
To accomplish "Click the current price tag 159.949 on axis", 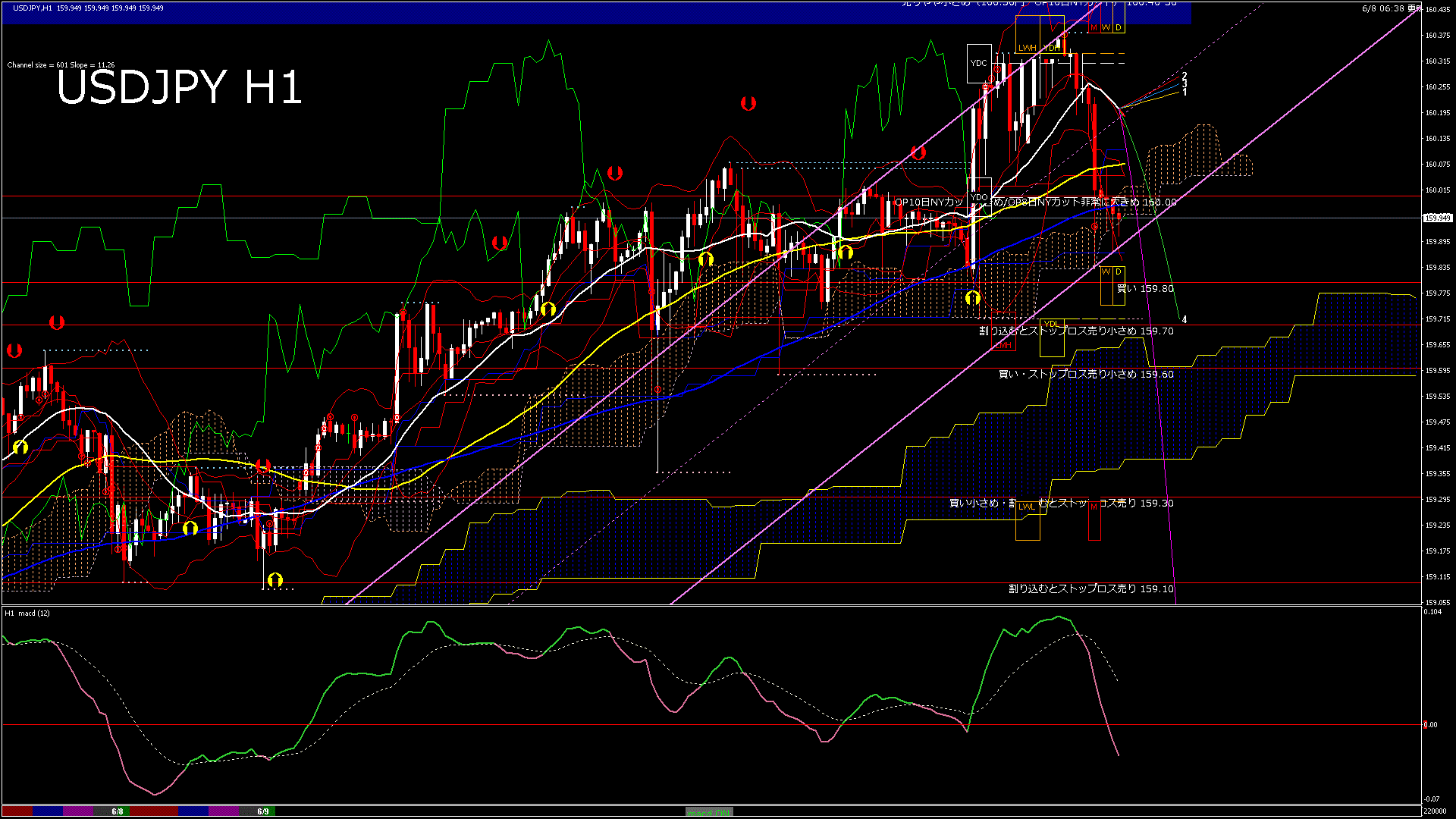I will click(x=1438, y=218).
